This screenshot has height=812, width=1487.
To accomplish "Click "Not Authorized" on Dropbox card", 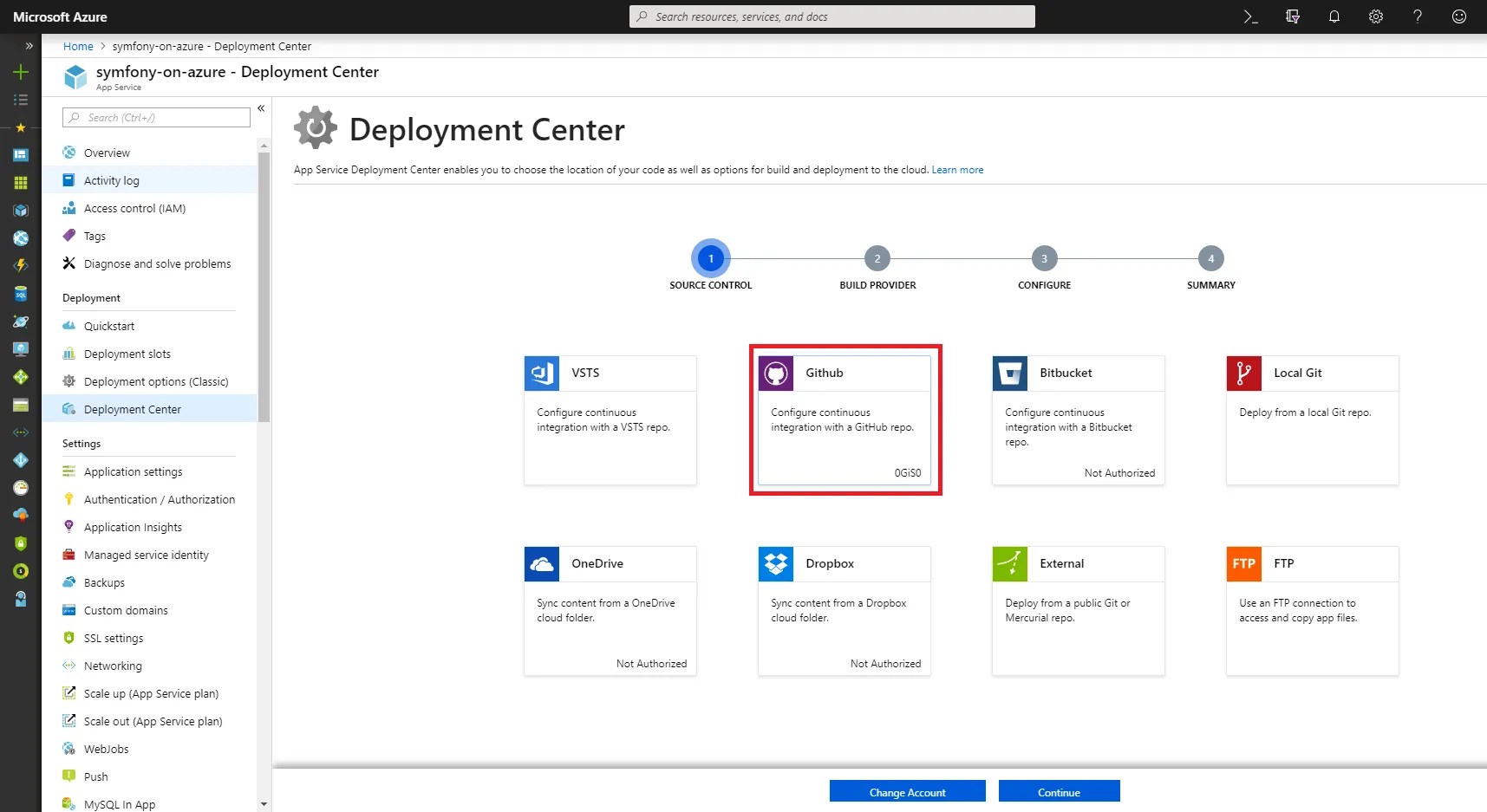I will click(x=885, y=664).
